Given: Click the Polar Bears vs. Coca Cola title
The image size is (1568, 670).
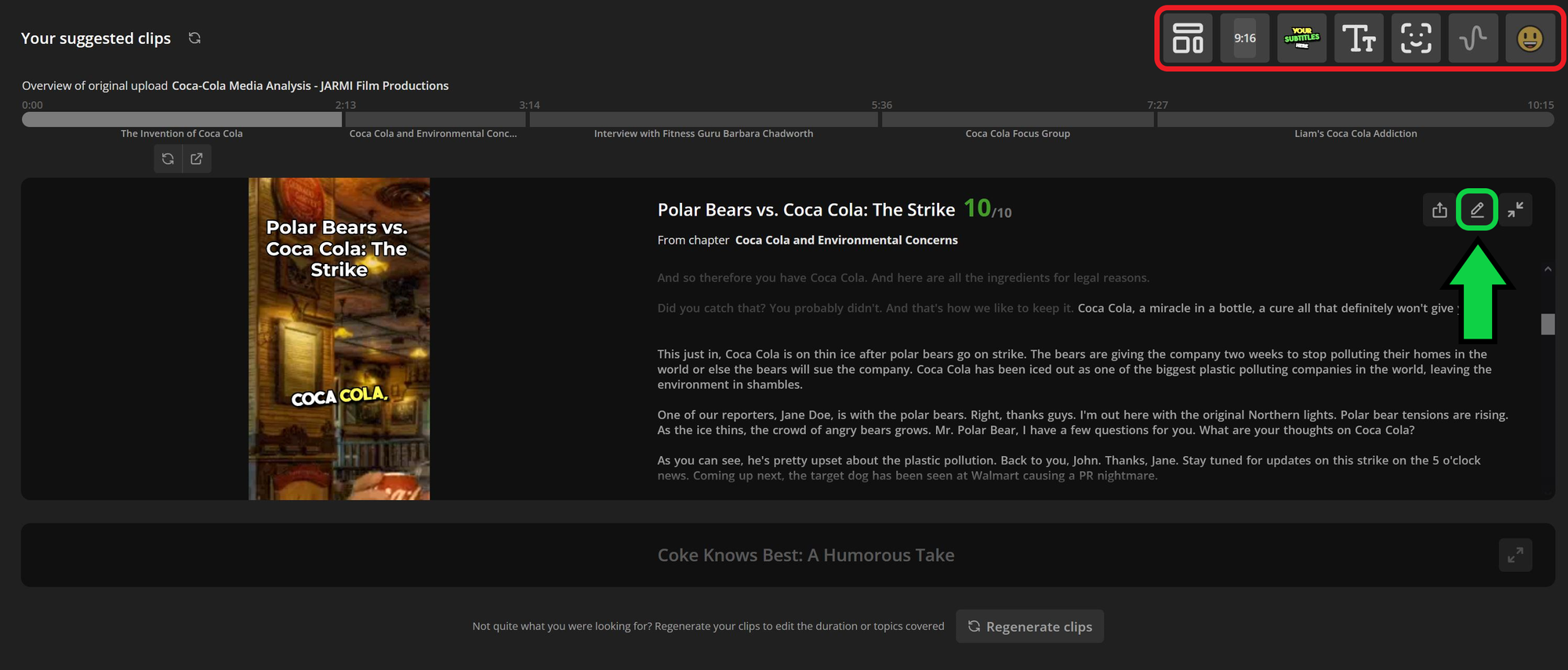Looking at the screenshot, I should [x=806, y=210].
